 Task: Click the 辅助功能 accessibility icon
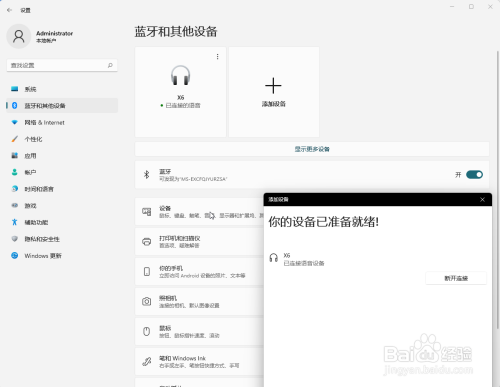[x=15, y=222]
